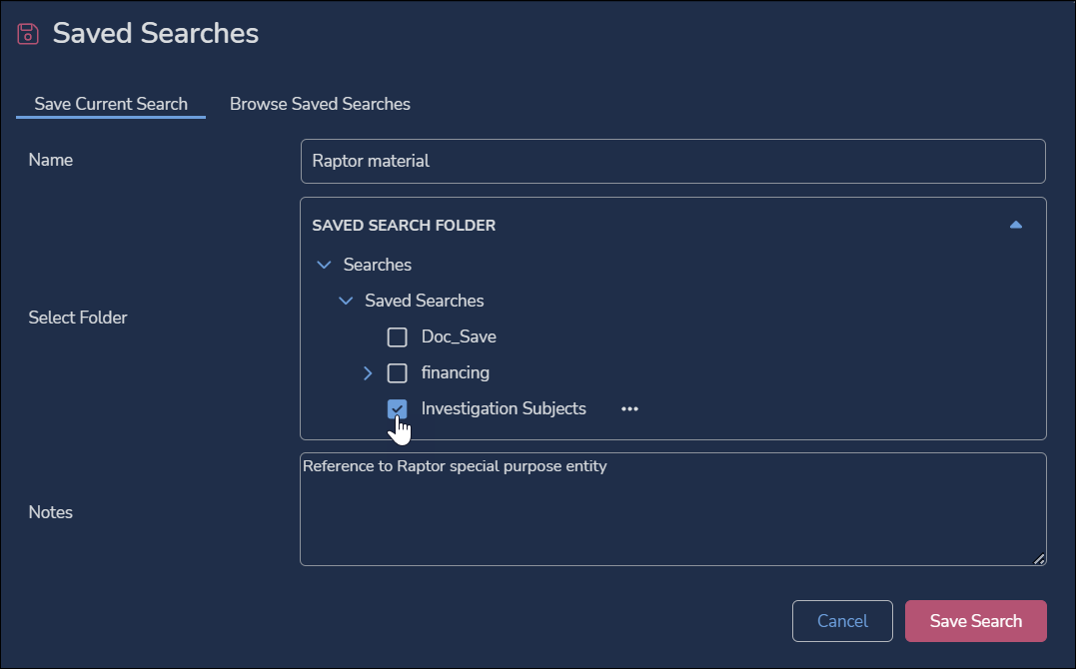Expand the financing folder chevron
This screenshot has width=1076, height=669.
367,373
